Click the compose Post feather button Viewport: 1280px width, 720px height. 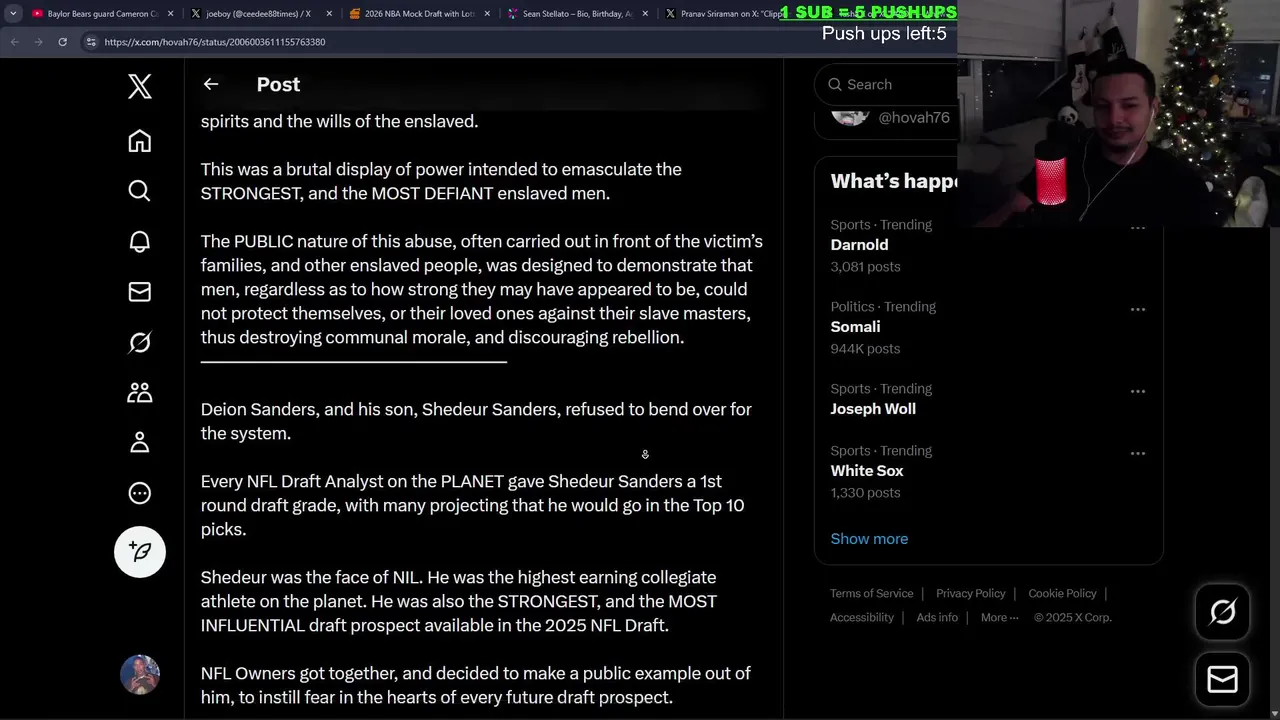tap(140, 552)
